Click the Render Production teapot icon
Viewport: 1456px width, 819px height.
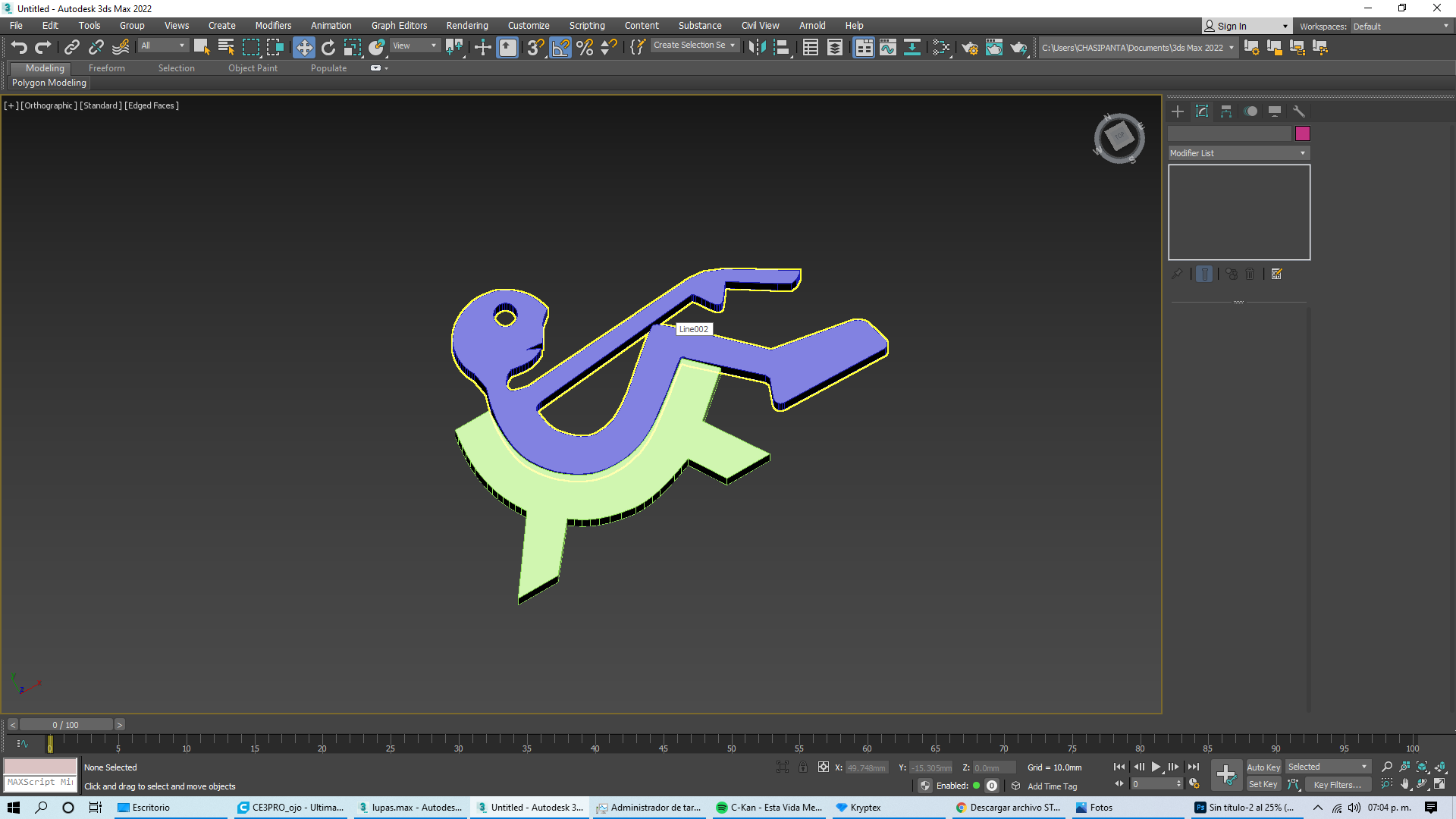tap(1018, 48)
